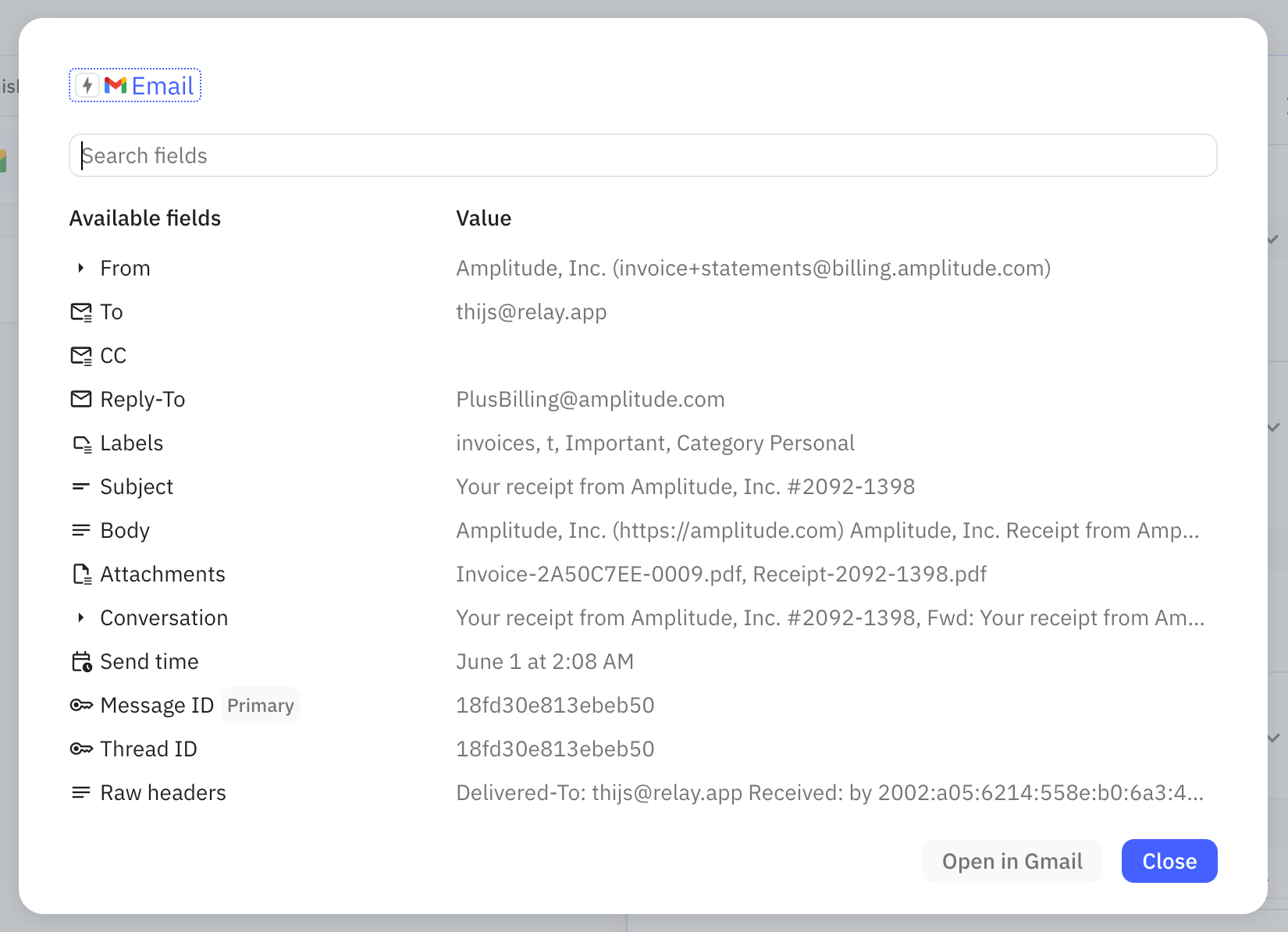The width and height of the screenshot is (1288, 932).
Task: Click the Attachments file icon
Action: (x=81, y=574)
